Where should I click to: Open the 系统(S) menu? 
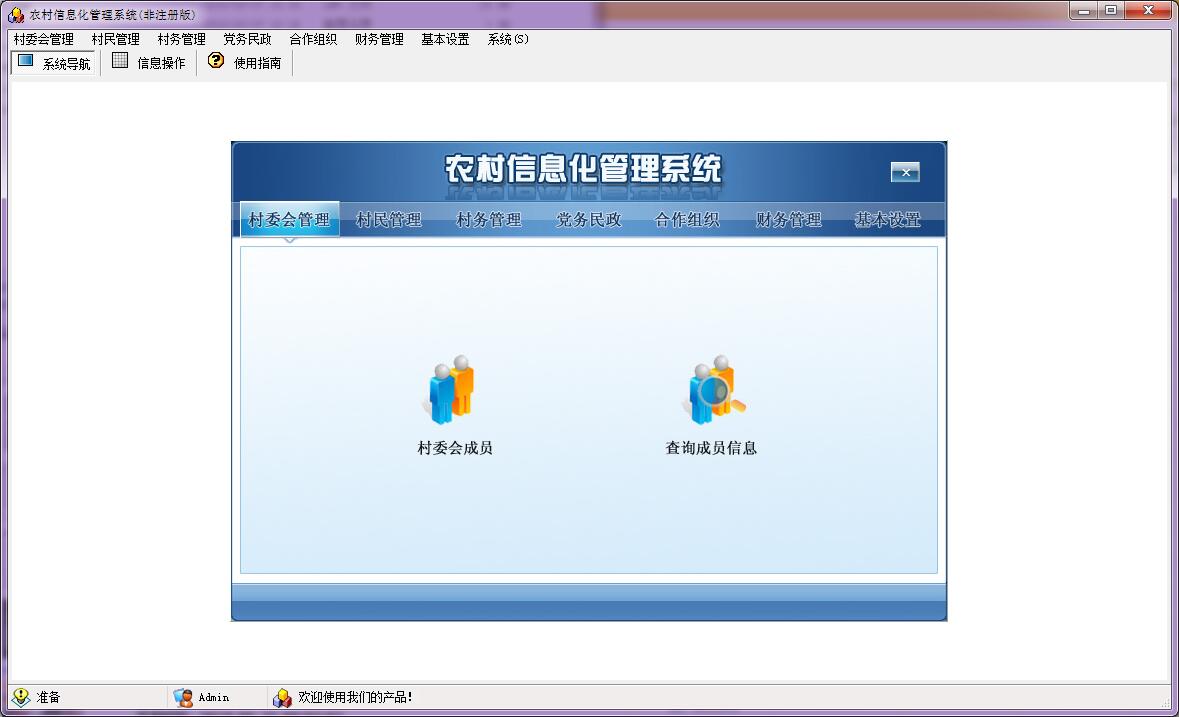tap(508, 39)
